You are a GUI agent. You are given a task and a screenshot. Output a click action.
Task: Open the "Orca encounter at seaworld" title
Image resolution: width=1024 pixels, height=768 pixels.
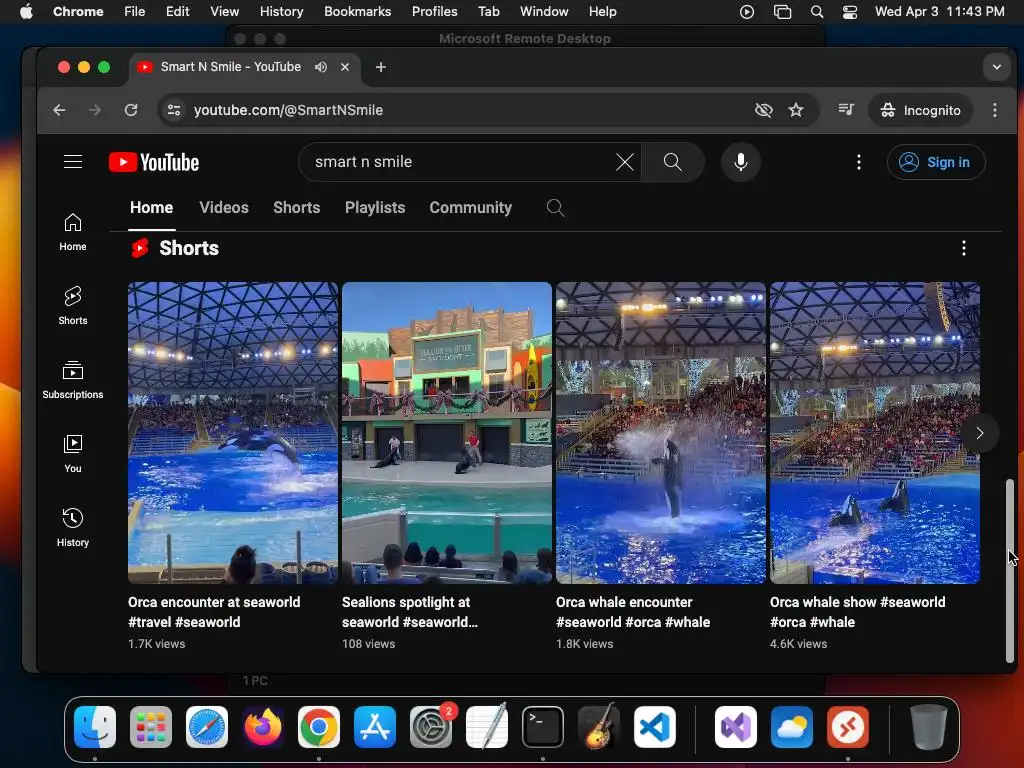[214, 612]
